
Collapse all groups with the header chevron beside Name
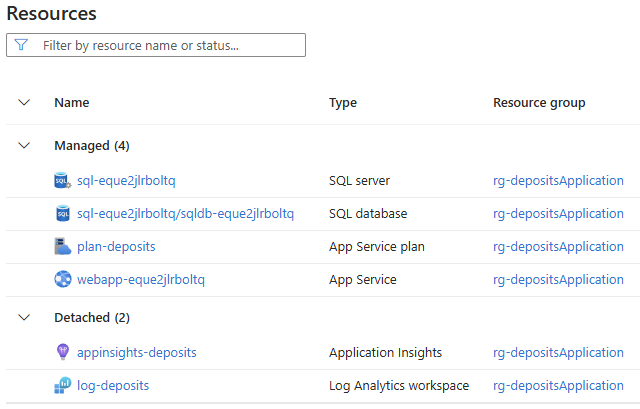[24, 102]
